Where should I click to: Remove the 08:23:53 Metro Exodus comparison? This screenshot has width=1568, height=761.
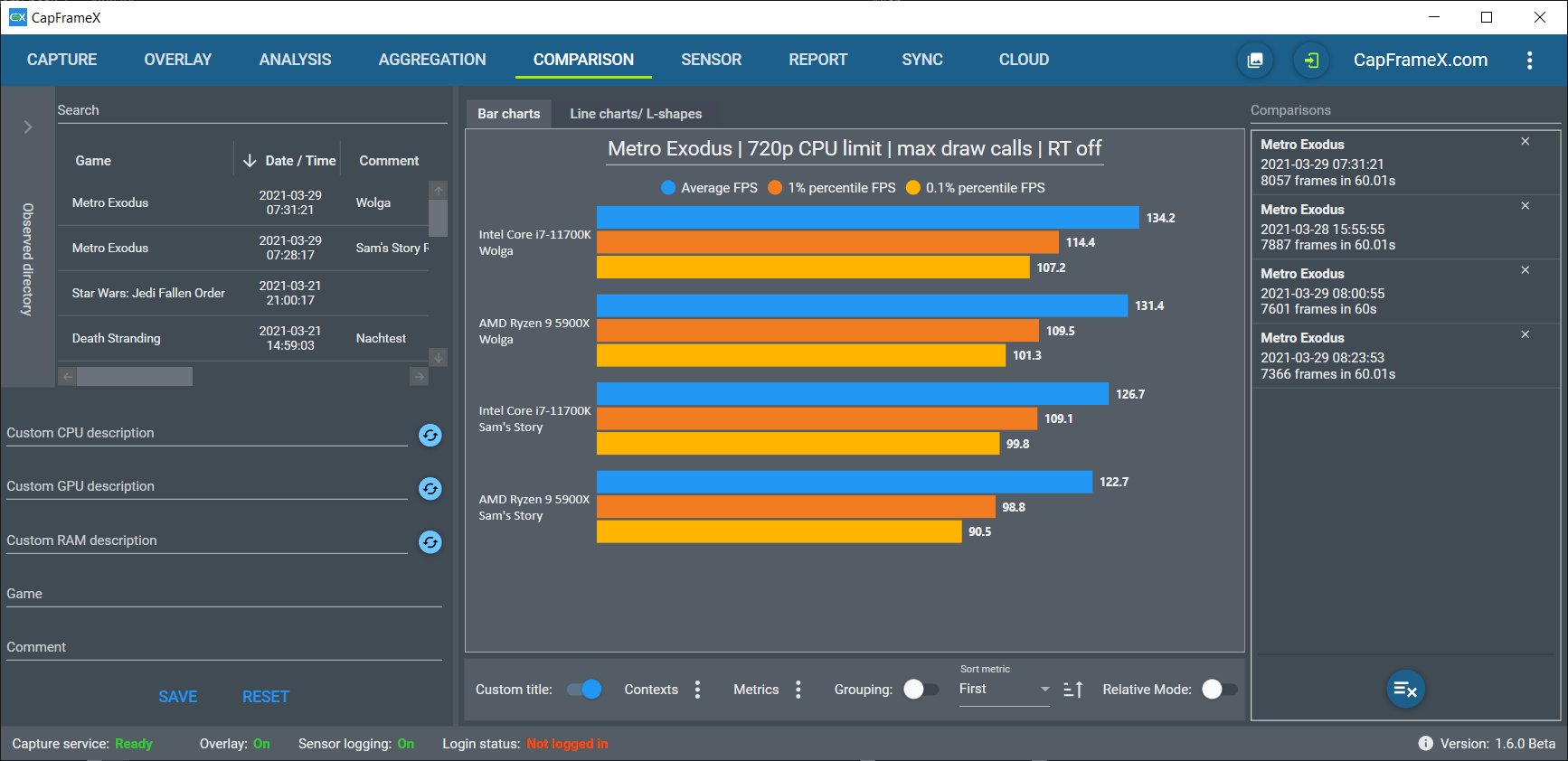1525,334
